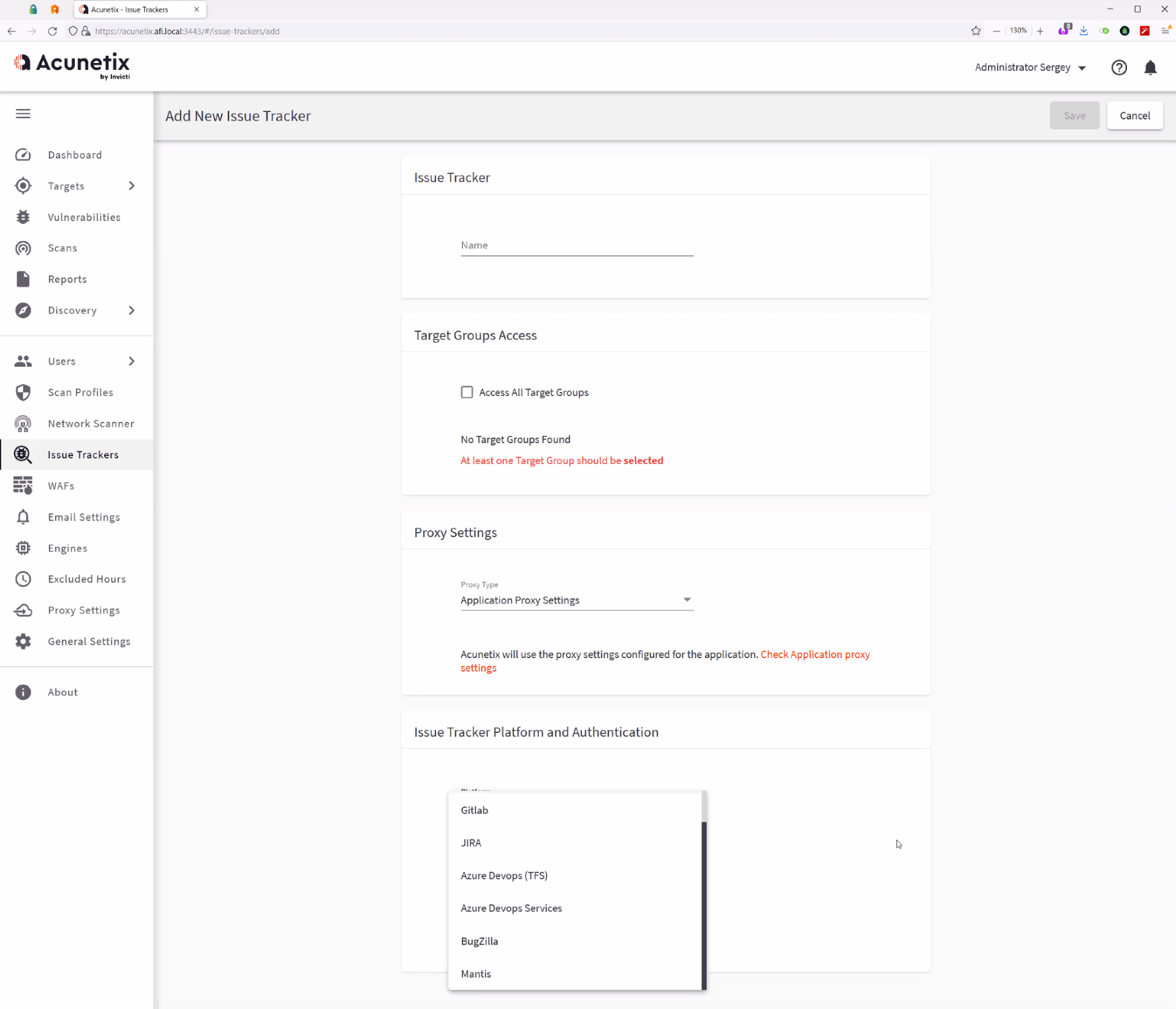Open WAFs firewall icon in sidebar
This screenshot has height=1009, width=1176.
click(23, 486)
